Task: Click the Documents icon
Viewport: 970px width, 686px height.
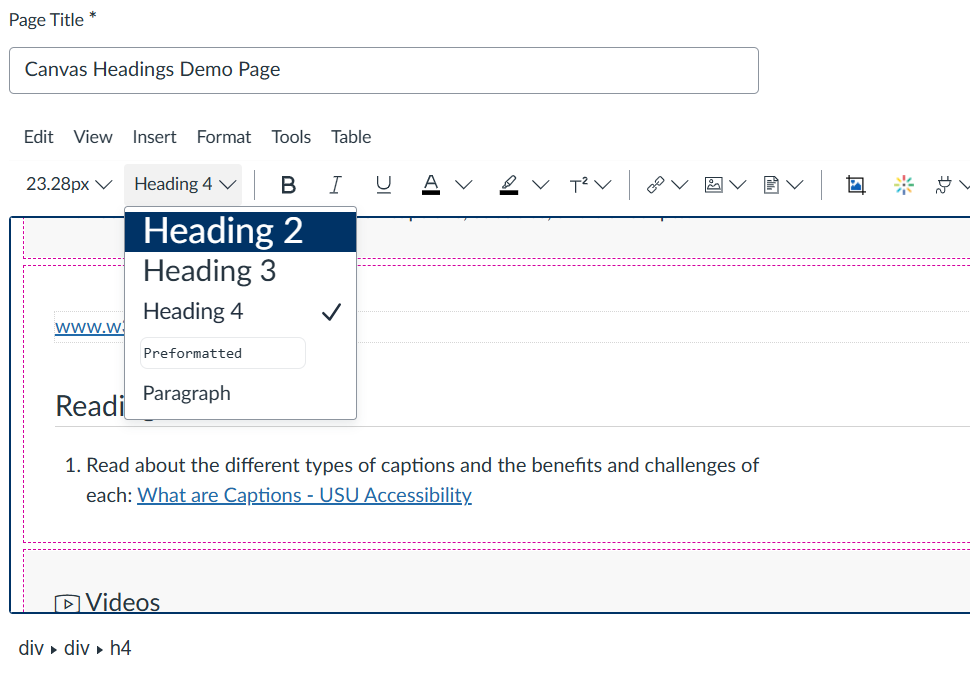Action: click(x=771, y=184)
